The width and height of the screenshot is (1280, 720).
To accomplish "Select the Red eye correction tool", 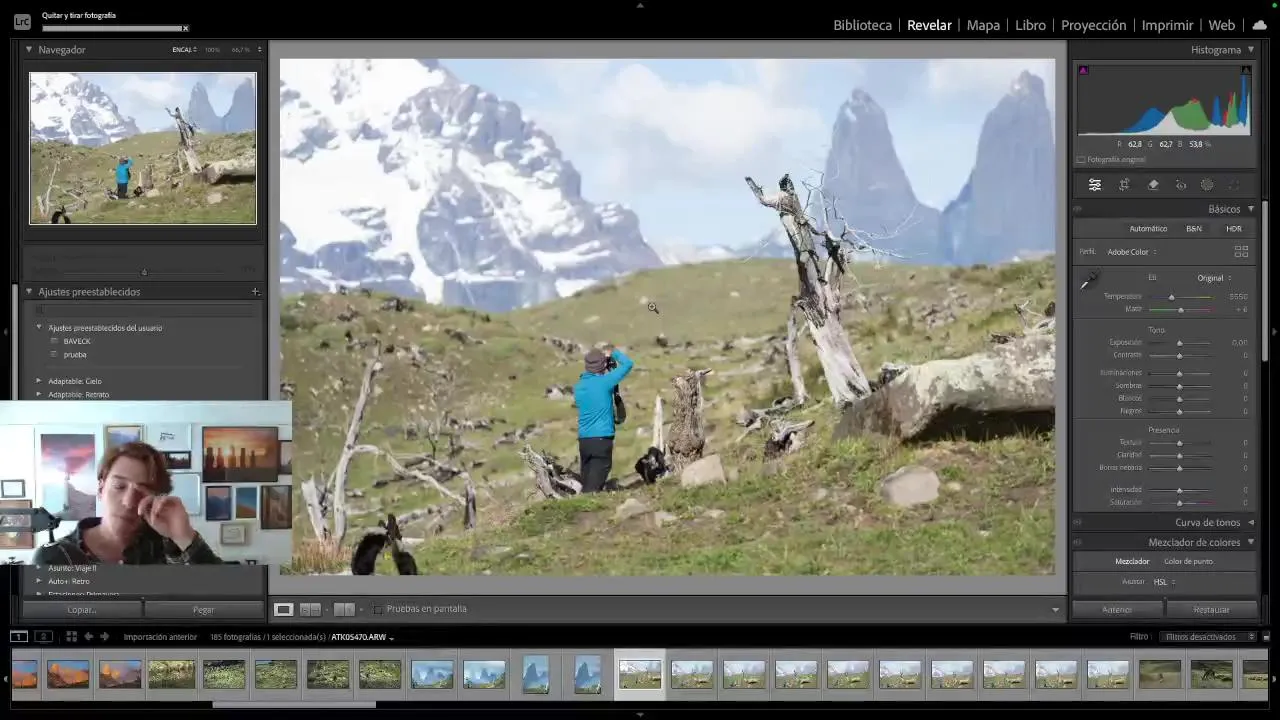I will click(1181, 185).
